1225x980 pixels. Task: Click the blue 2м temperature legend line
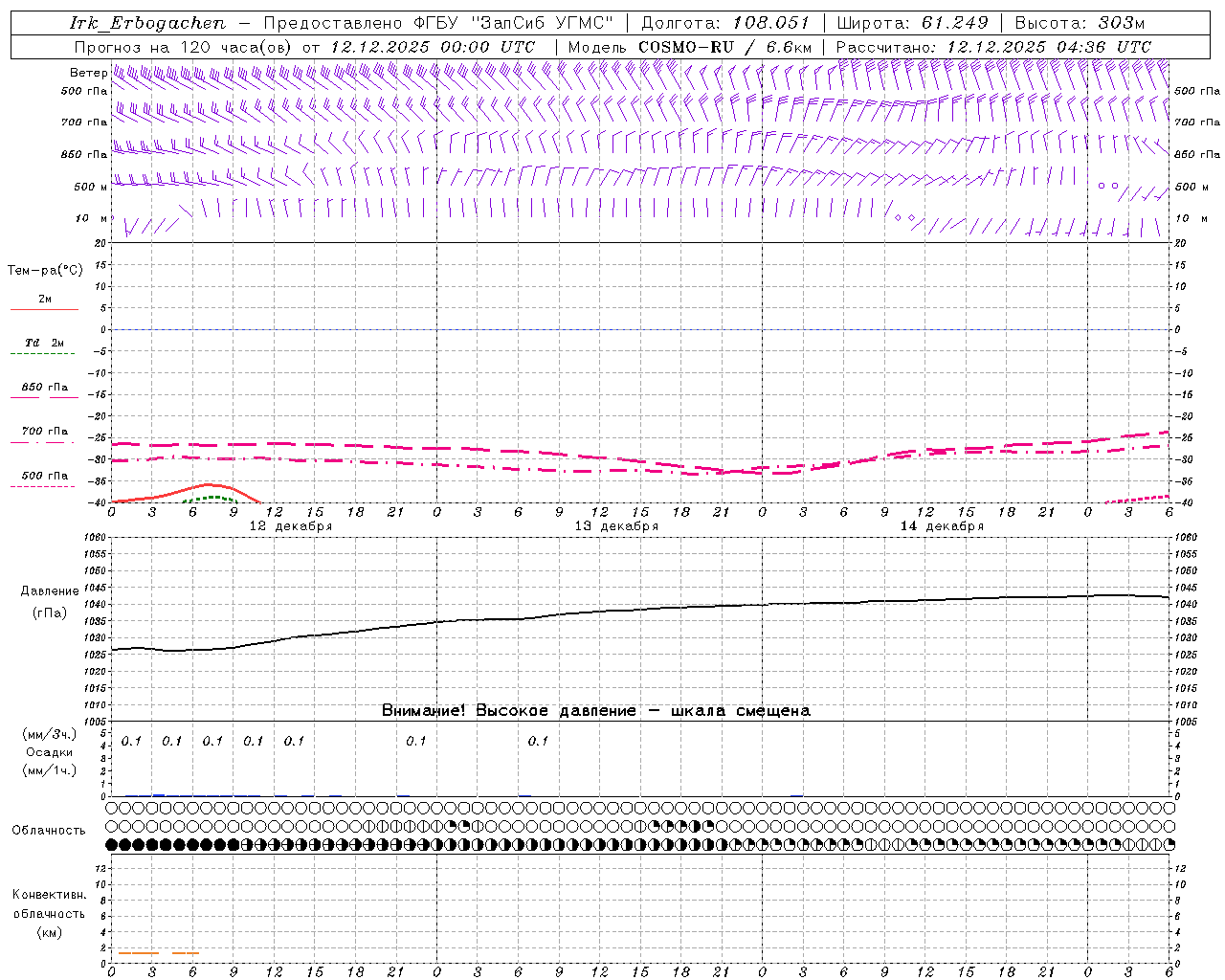point(44,309)
